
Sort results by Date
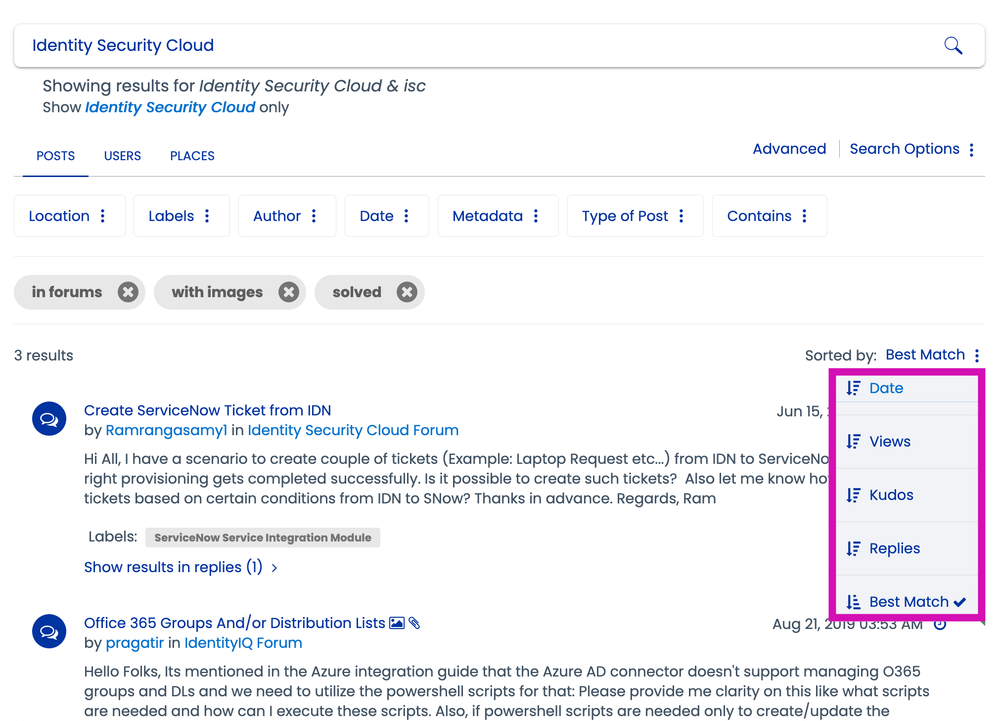886,388
